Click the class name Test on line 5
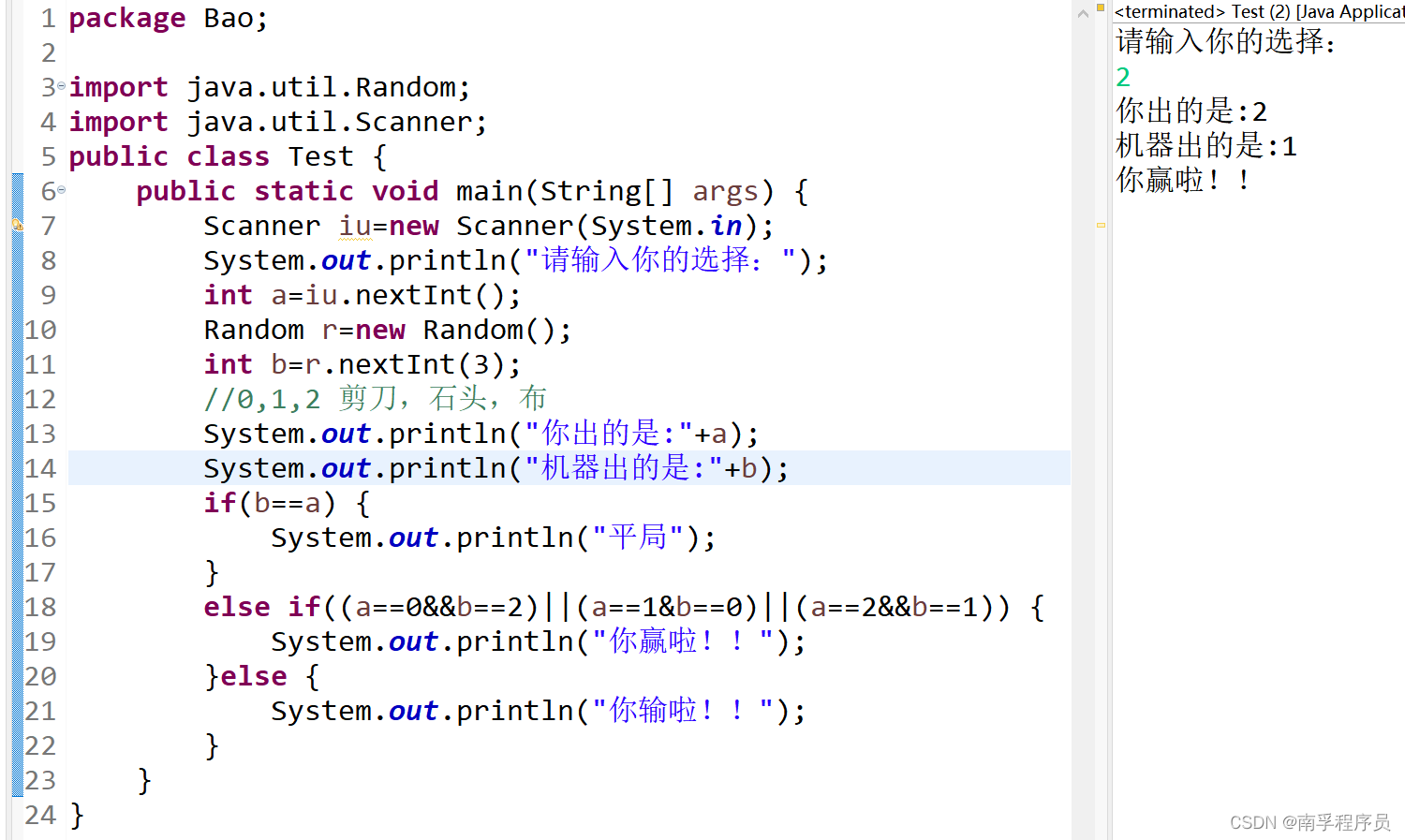 point(321,156)
